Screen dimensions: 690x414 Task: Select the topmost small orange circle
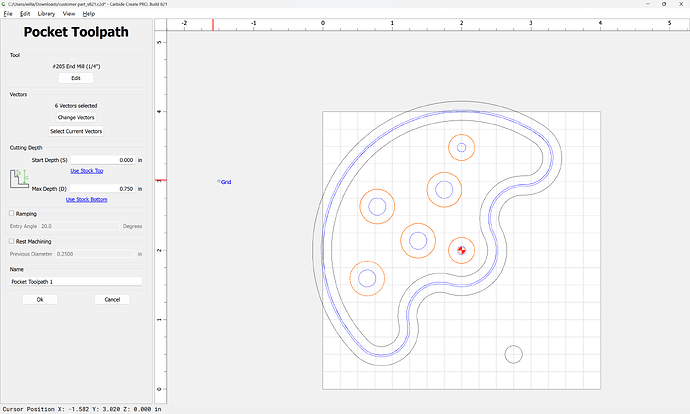click(461, 148)
